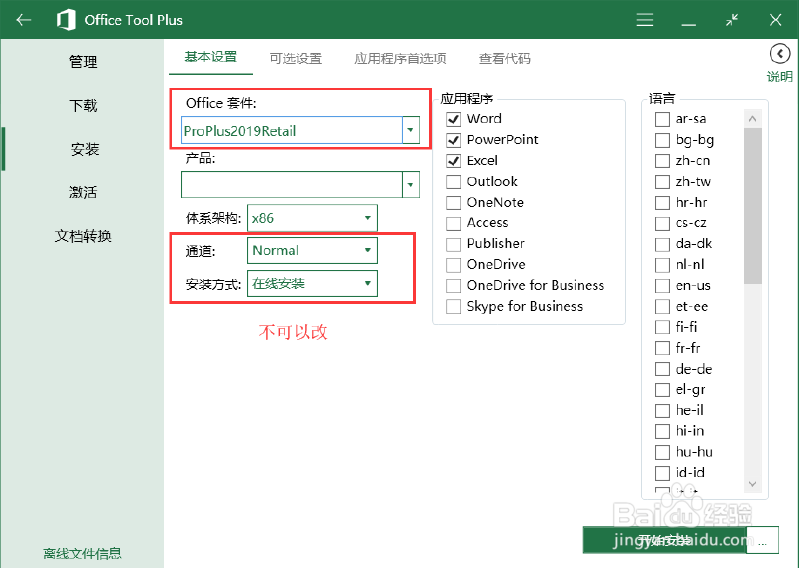Screen dimensions: 799x568
Task: Check the et-ee language
Action: (x=662, y=307)
